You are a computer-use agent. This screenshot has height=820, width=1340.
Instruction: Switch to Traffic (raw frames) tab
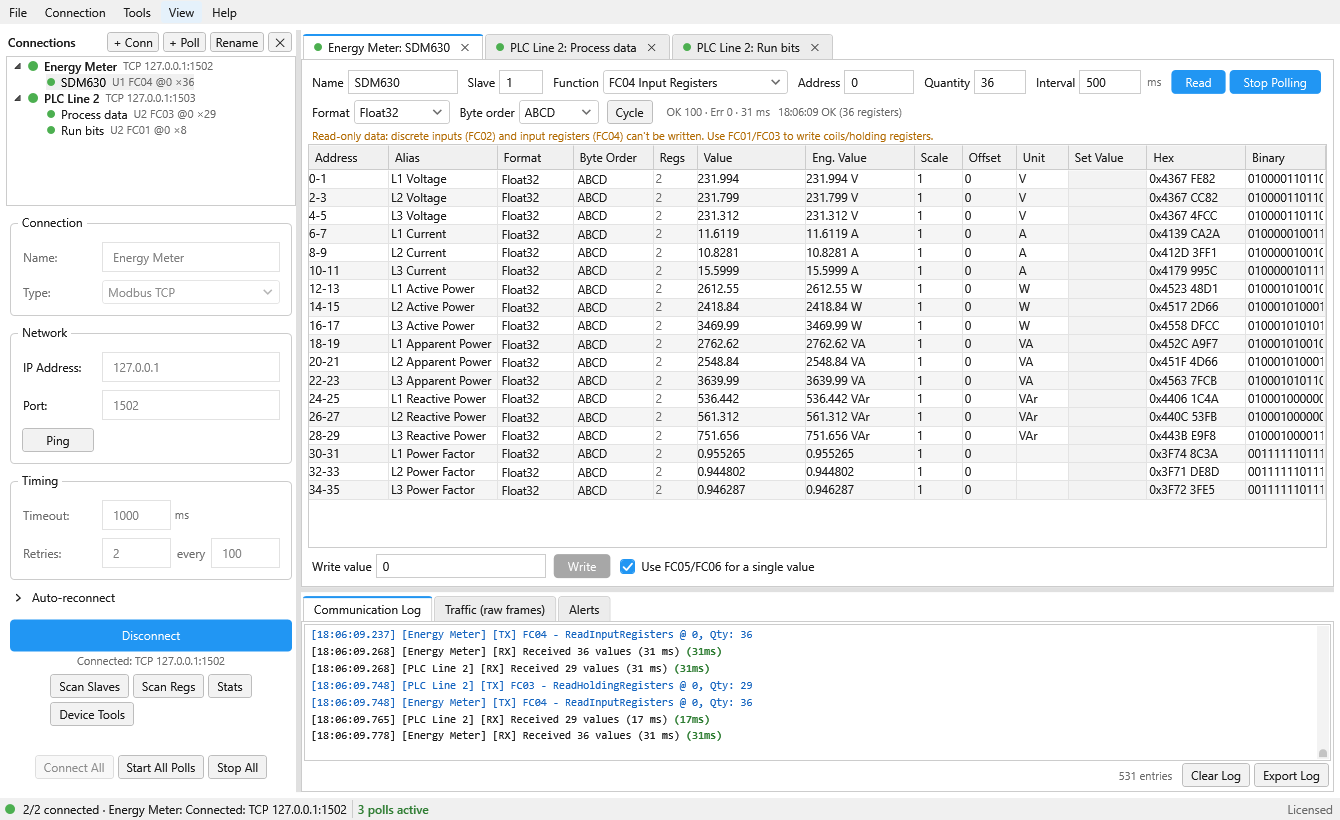click(495, 609)
